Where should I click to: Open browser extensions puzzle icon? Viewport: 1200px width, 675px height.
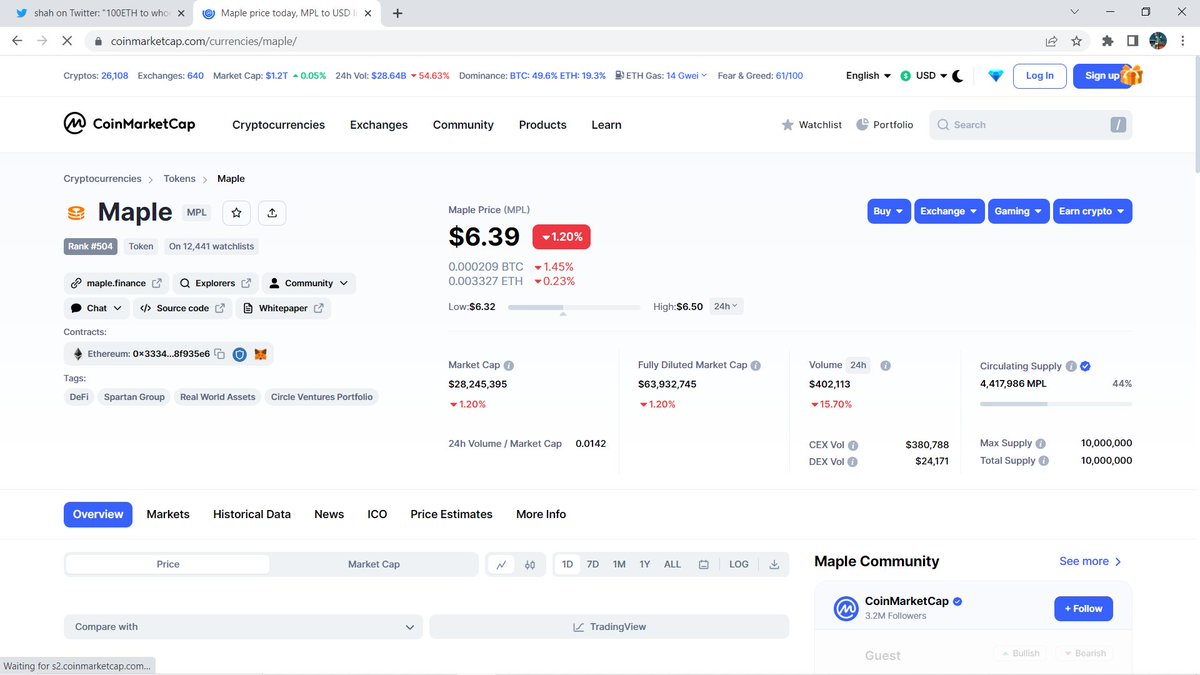click(x=1107, y=41)
